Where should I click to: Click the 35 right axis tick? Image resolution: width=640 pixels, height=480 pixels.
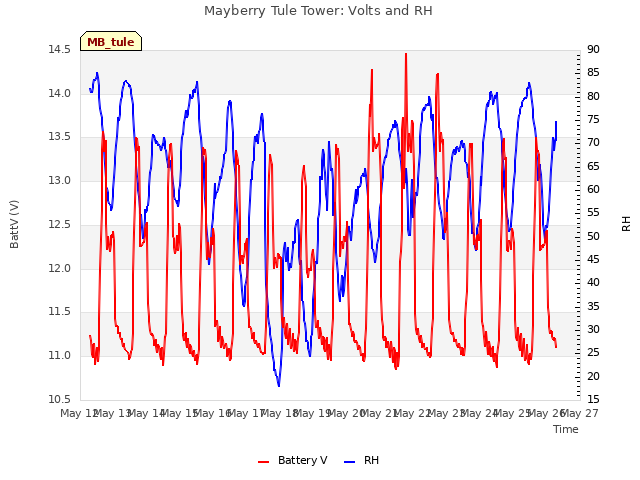point(593,306)
